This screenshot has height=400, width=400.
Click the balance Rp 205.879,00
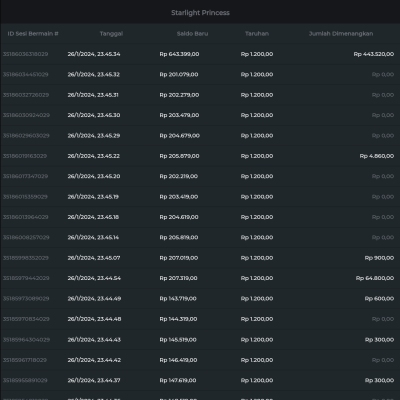[179, 156]
